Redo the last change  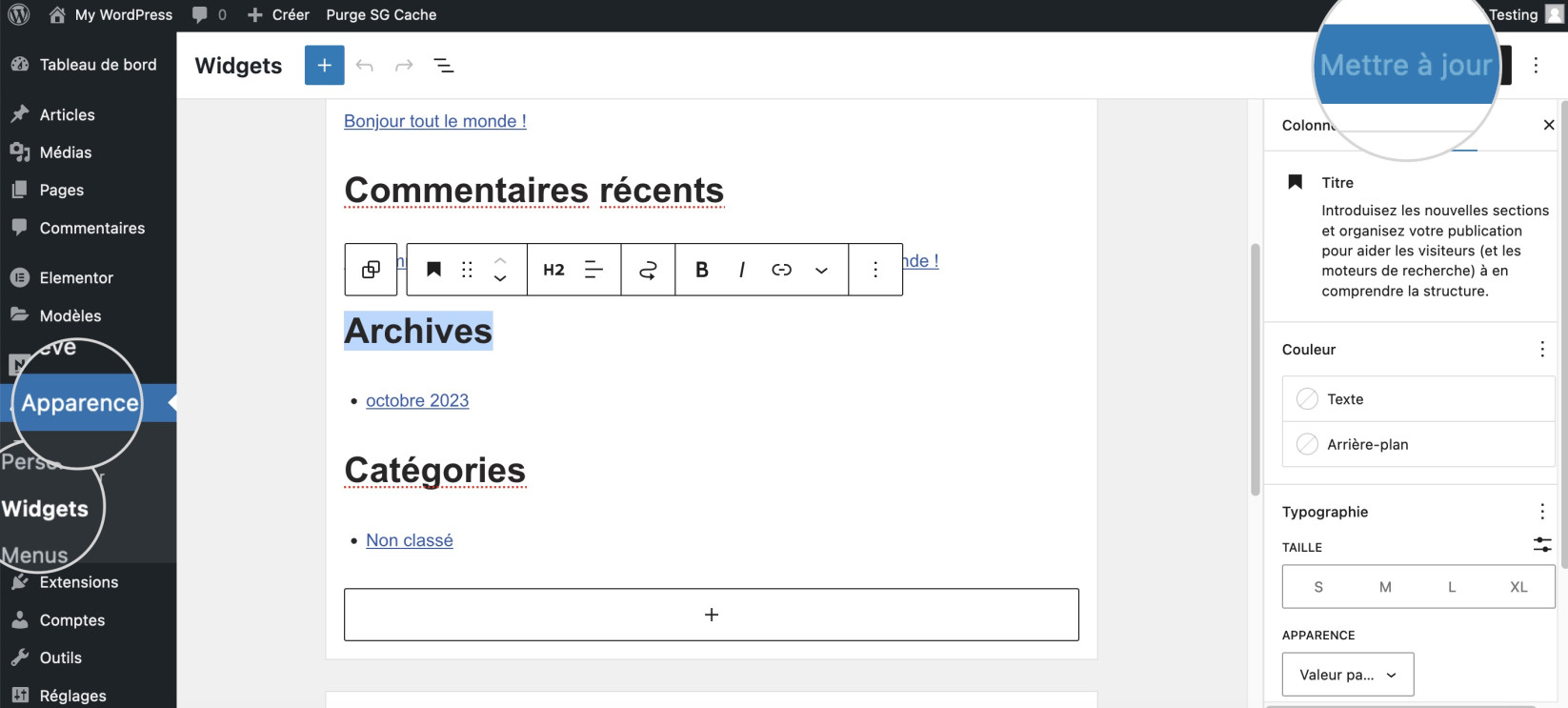pos(404,65)
